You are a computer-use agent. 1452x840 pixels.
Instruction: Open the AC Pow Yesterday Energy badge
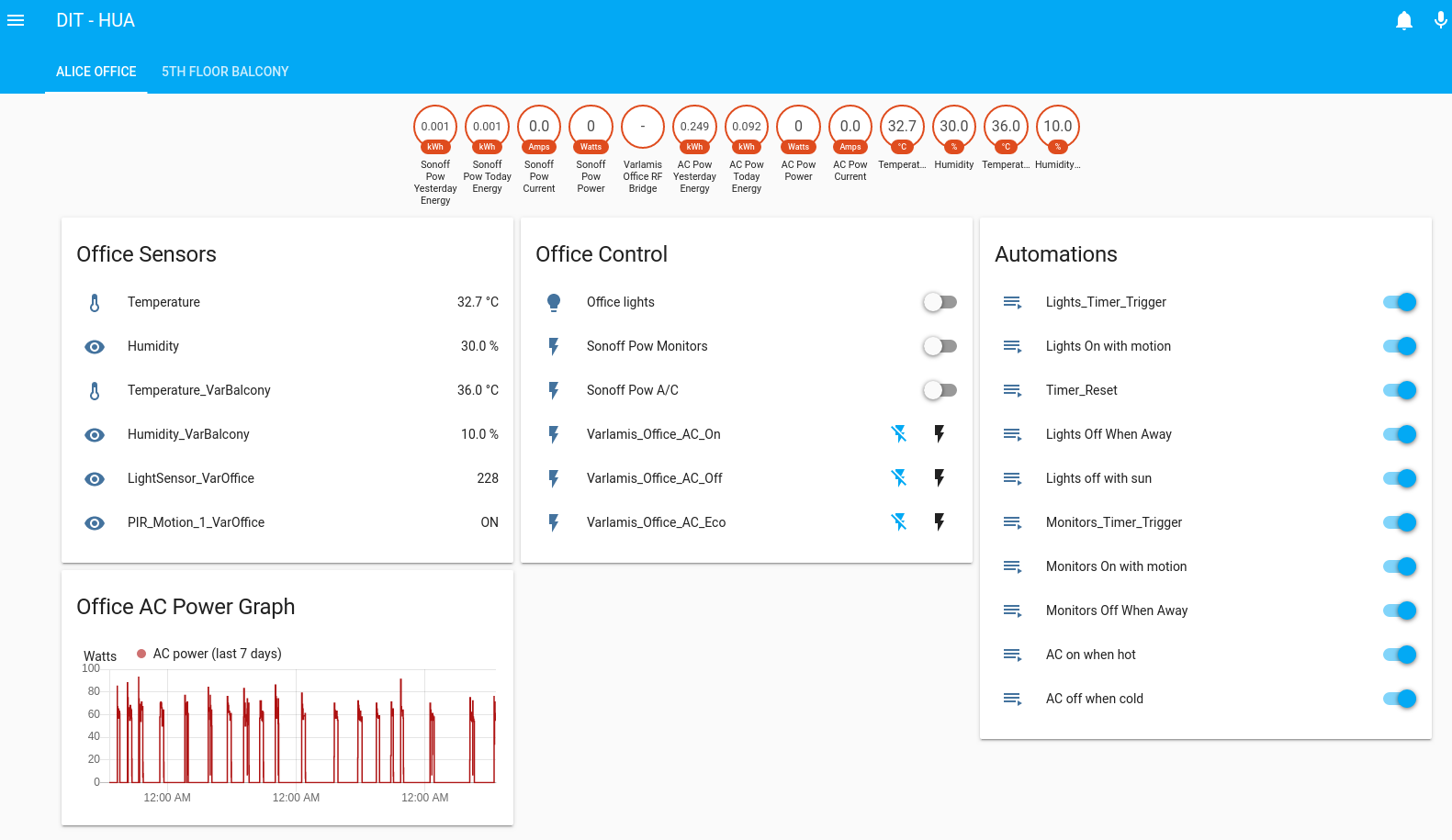tap(694, 128)
